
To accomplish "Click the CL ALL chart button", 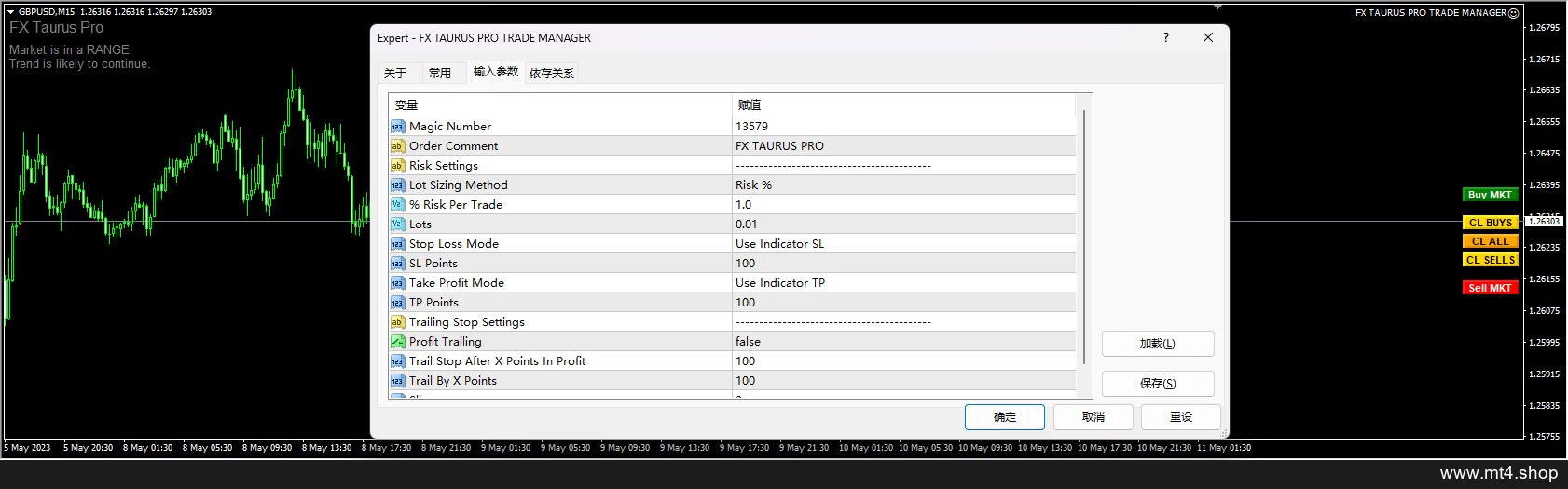I will (1490, 241).
